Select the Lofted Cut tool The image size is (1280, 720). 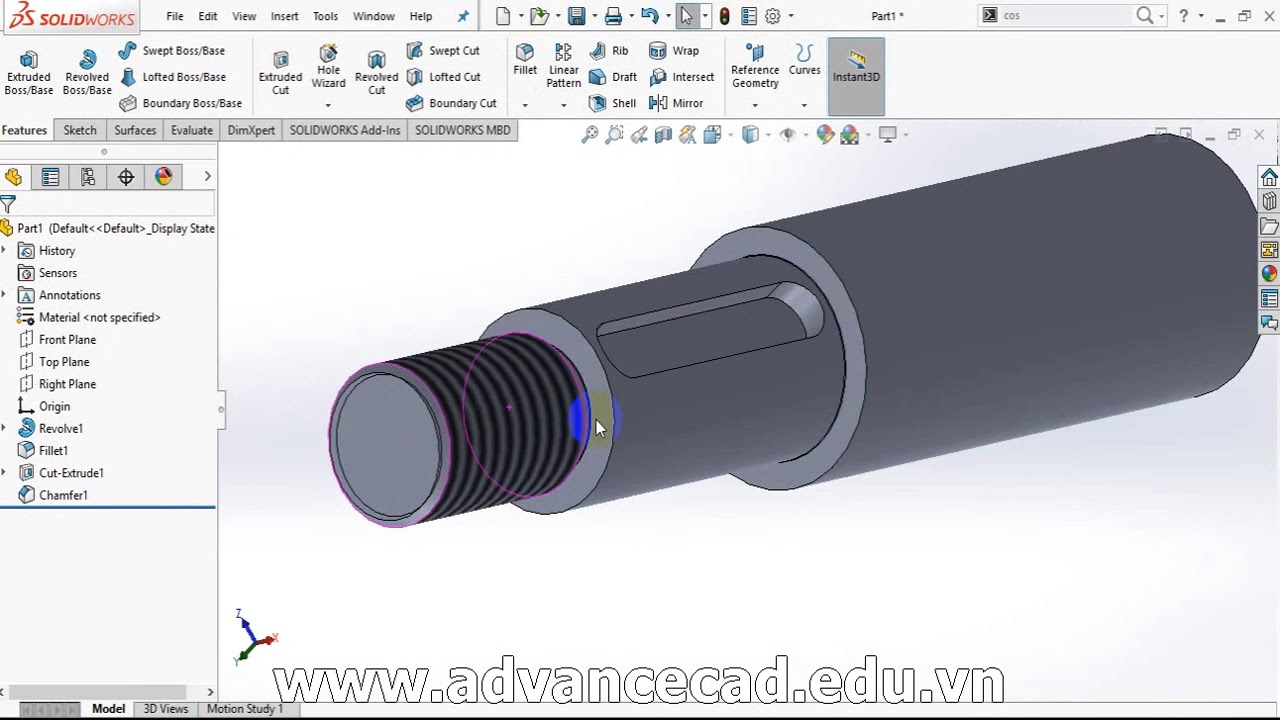point(443,77)
